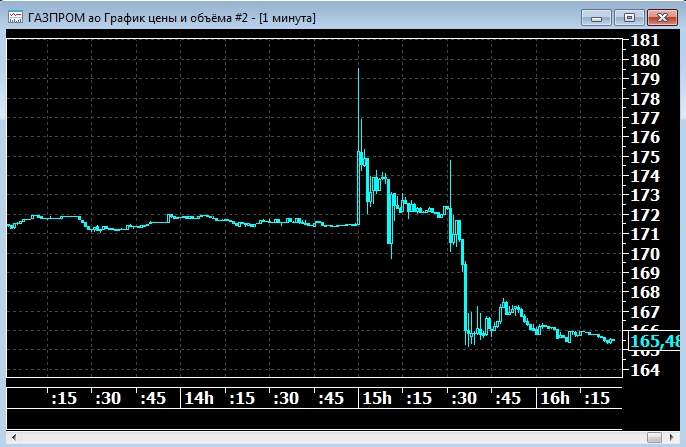Click the 181 price level on scale
This screenshot has height=447, width=686.
(x=646, y=41)
